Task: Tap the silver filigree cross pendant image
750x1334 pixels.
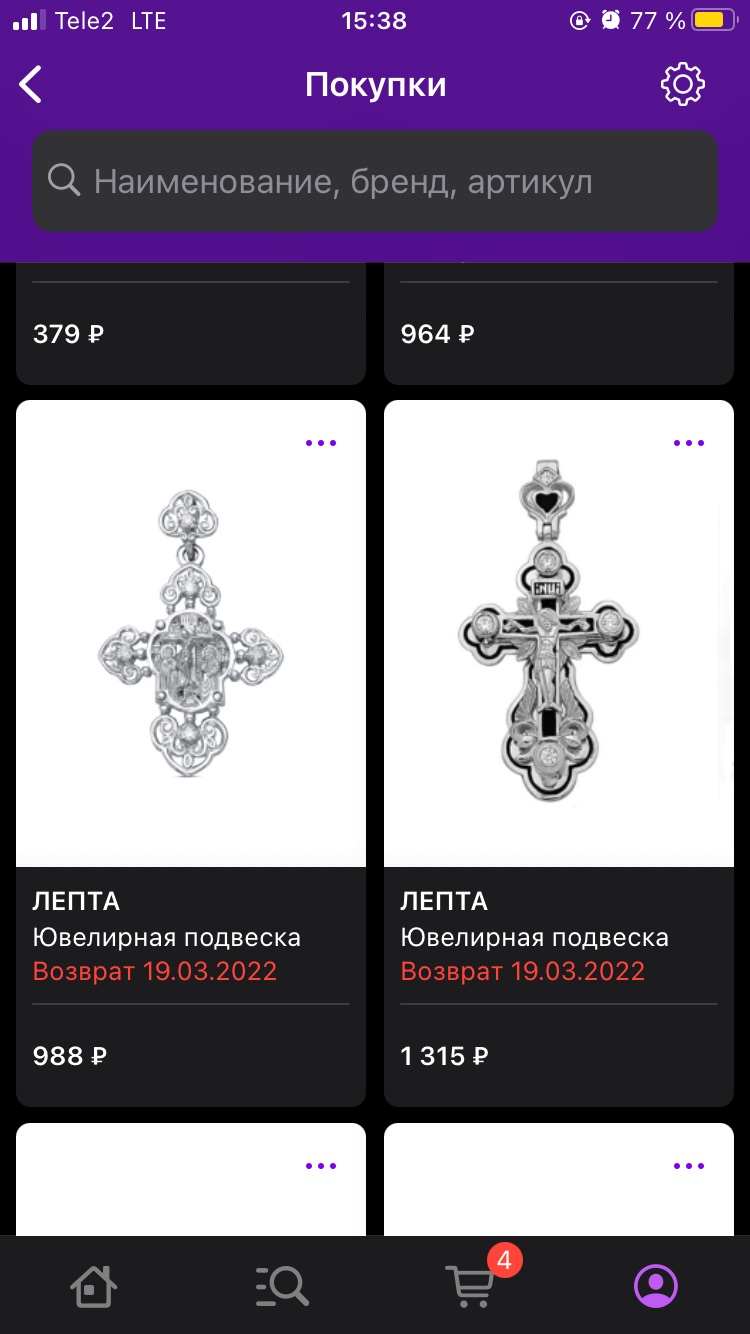Action: [x=191, y=633]
